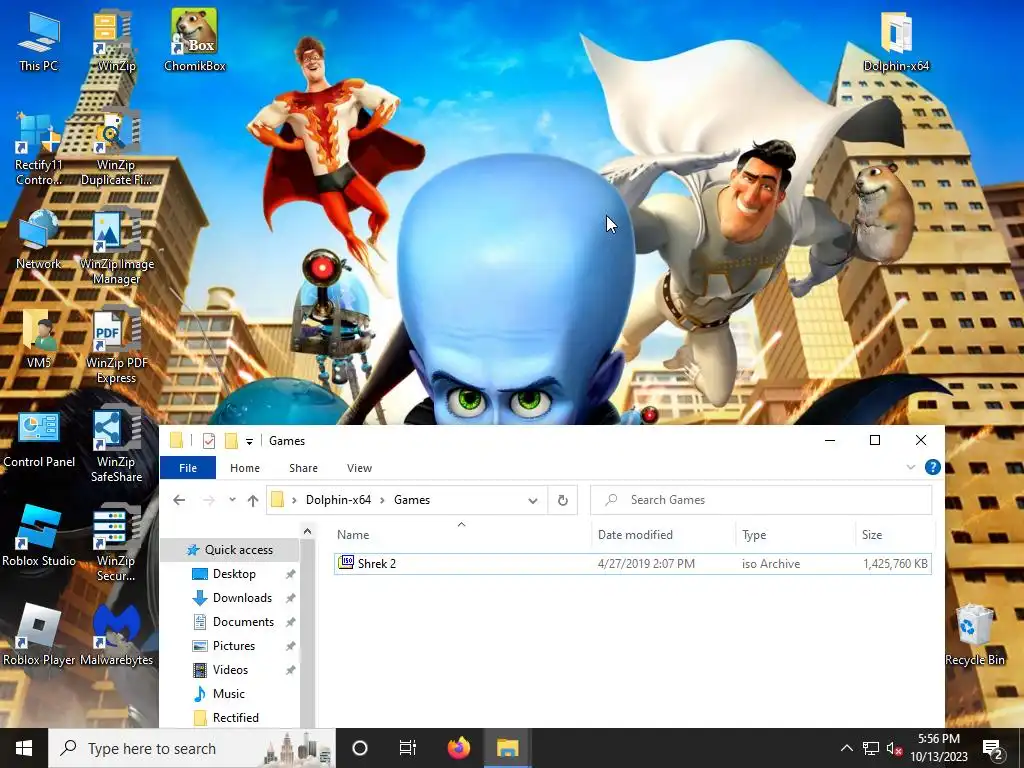Open Rectified folder in navigation pane

point(235,718)
